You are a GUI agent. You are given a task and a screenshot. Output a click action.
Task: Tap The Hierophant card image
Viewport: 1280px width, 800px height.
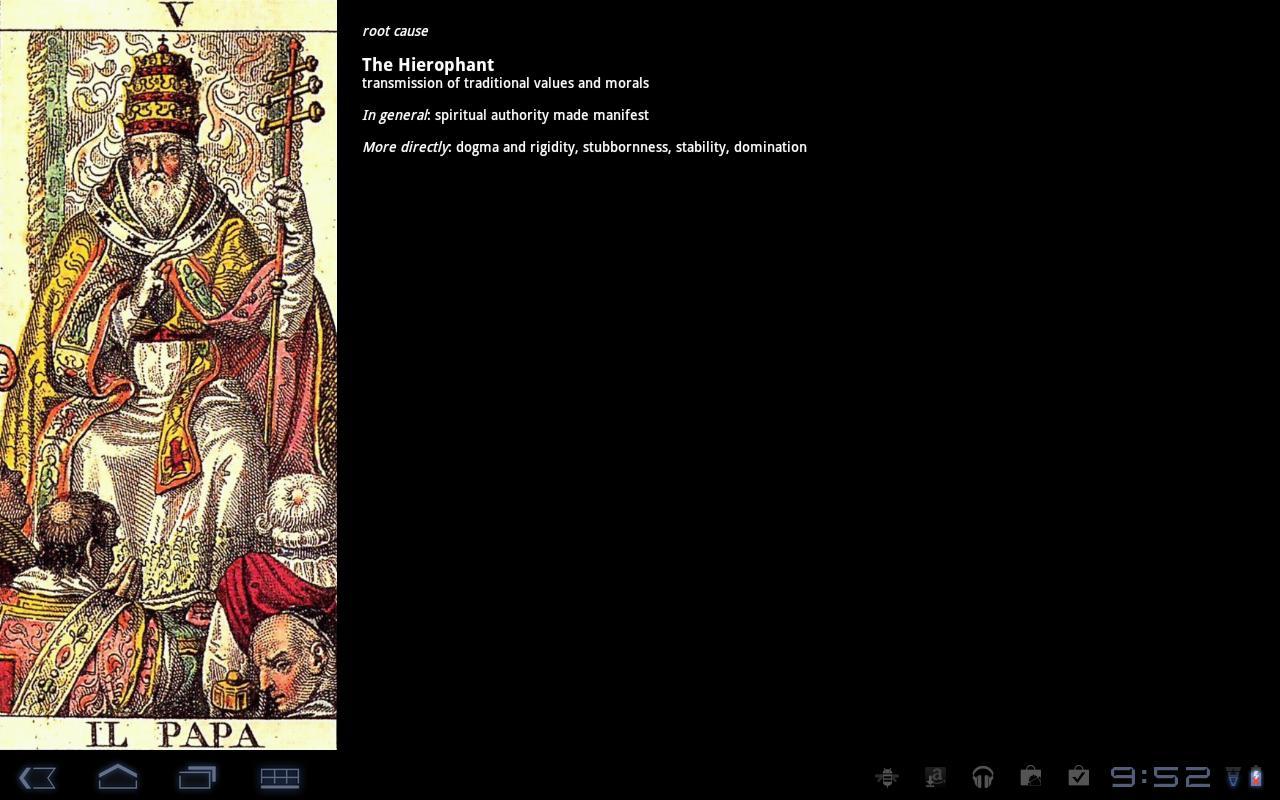pyautogui.click(x=168, y=375)
